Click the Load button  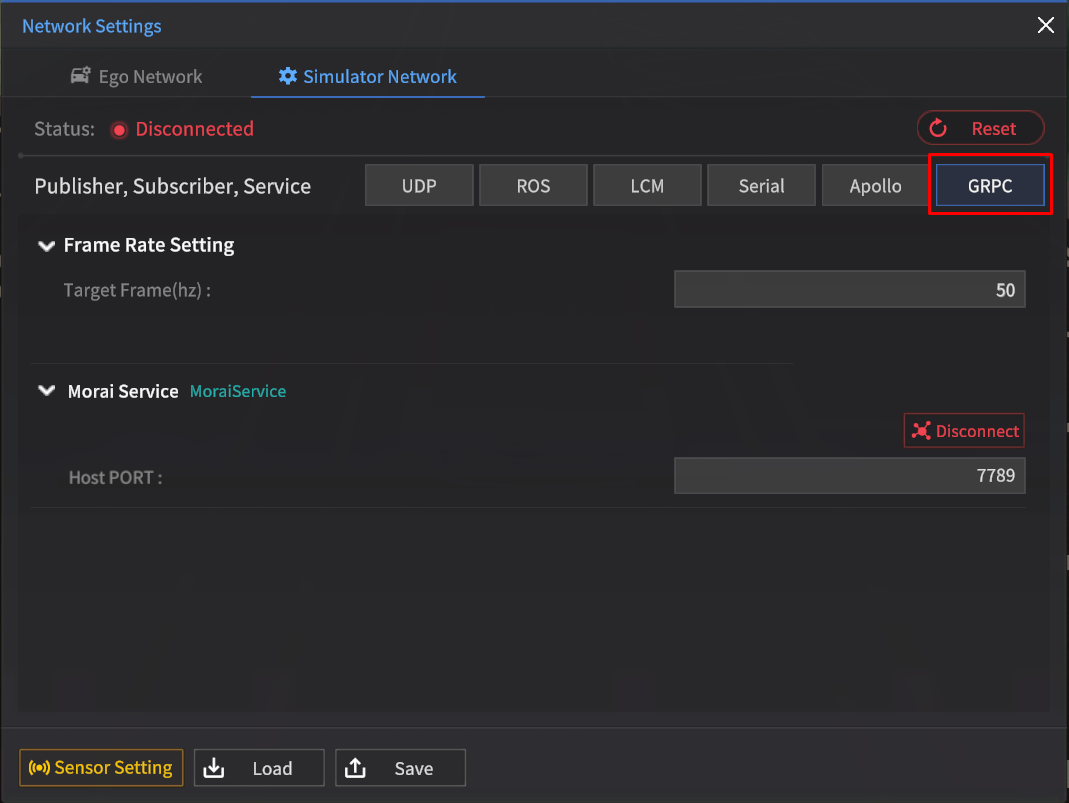[x=259, y=768]
